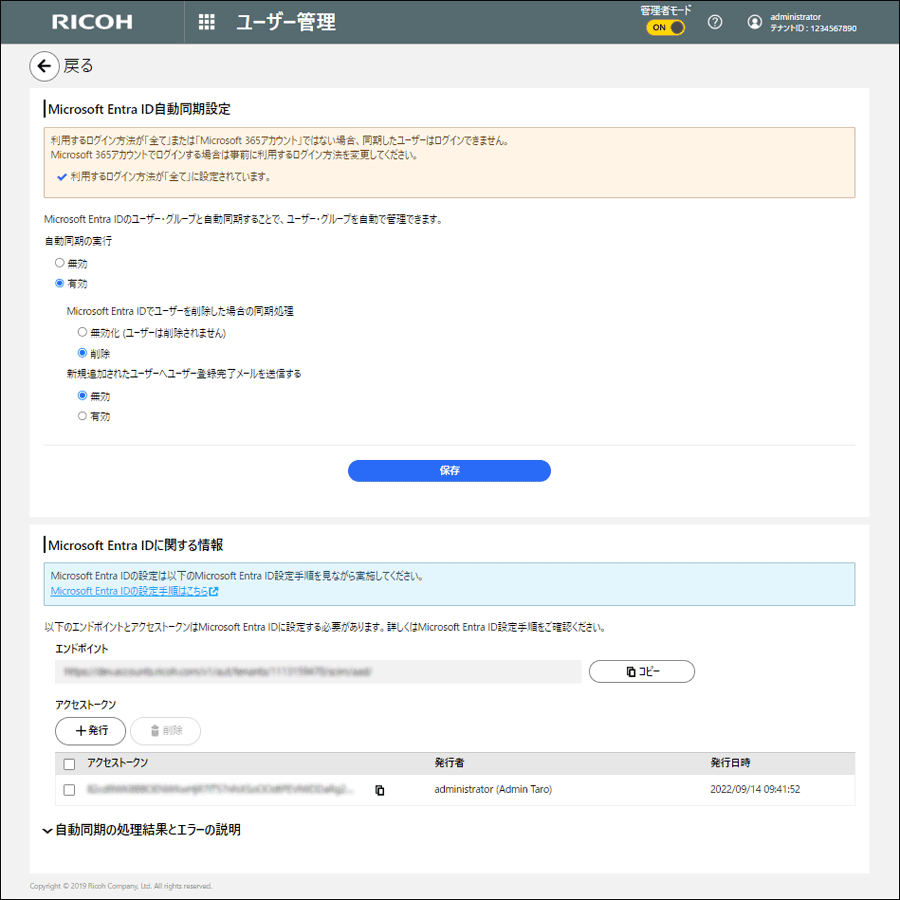Click the RICOH logo
Viewport: 900px width, 900px height.
[92, 22]
